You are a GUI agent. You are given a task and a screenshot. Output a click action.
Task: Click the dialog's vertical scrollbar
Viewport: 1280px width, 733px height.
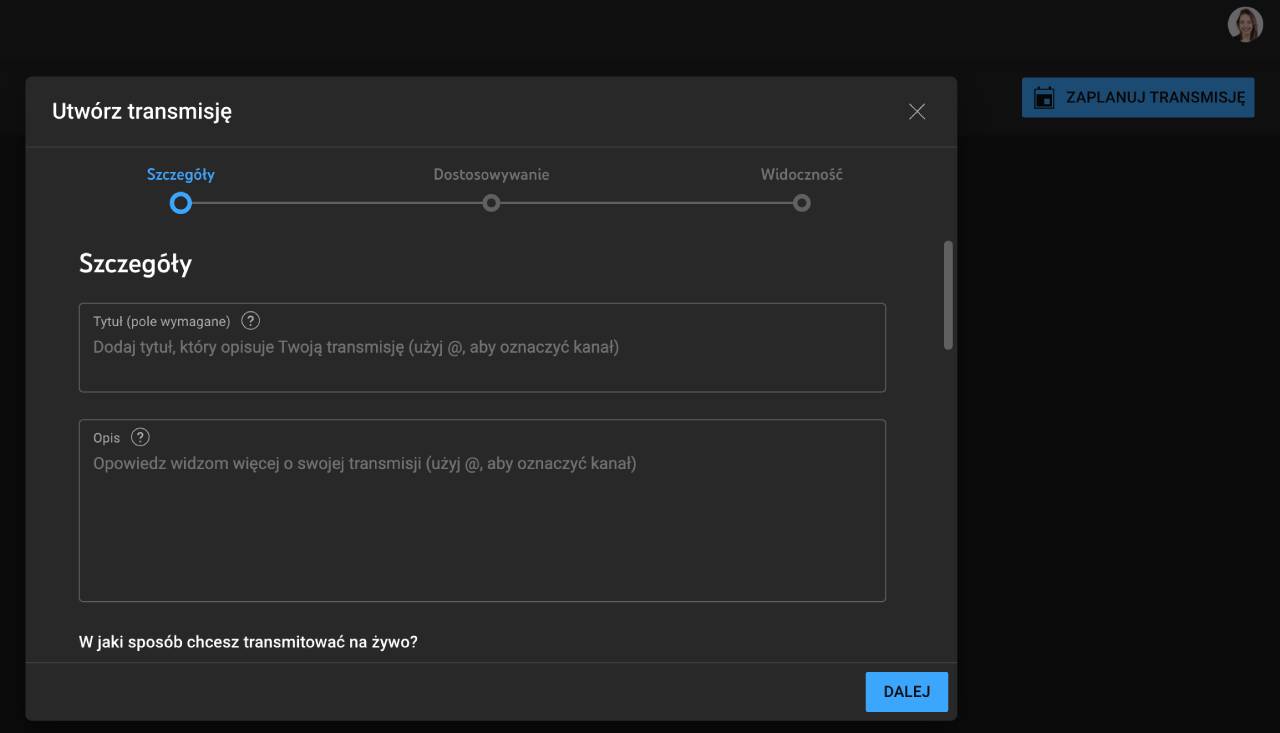click(948, 295)
